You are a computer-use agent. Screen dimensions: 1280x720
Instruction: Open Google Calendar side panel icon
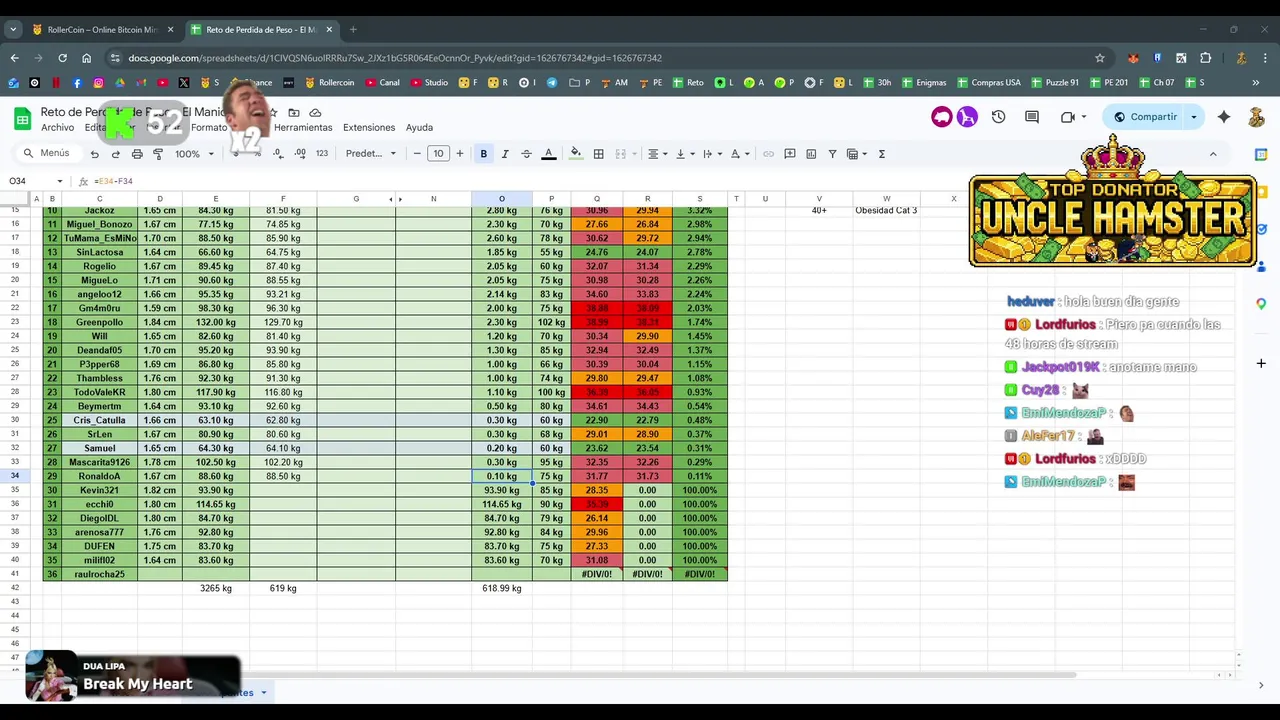[x=1261, y=154]
